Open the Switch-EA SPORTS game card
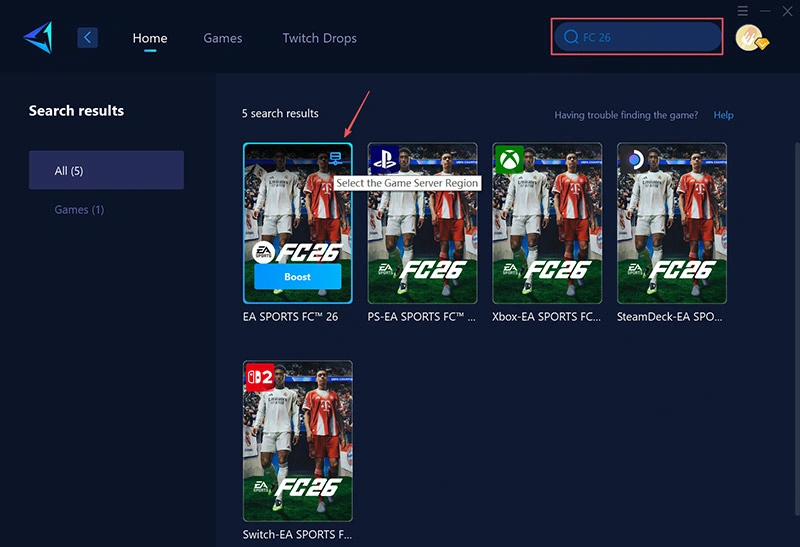Screen dimensions: 800x547 [298, 441]
